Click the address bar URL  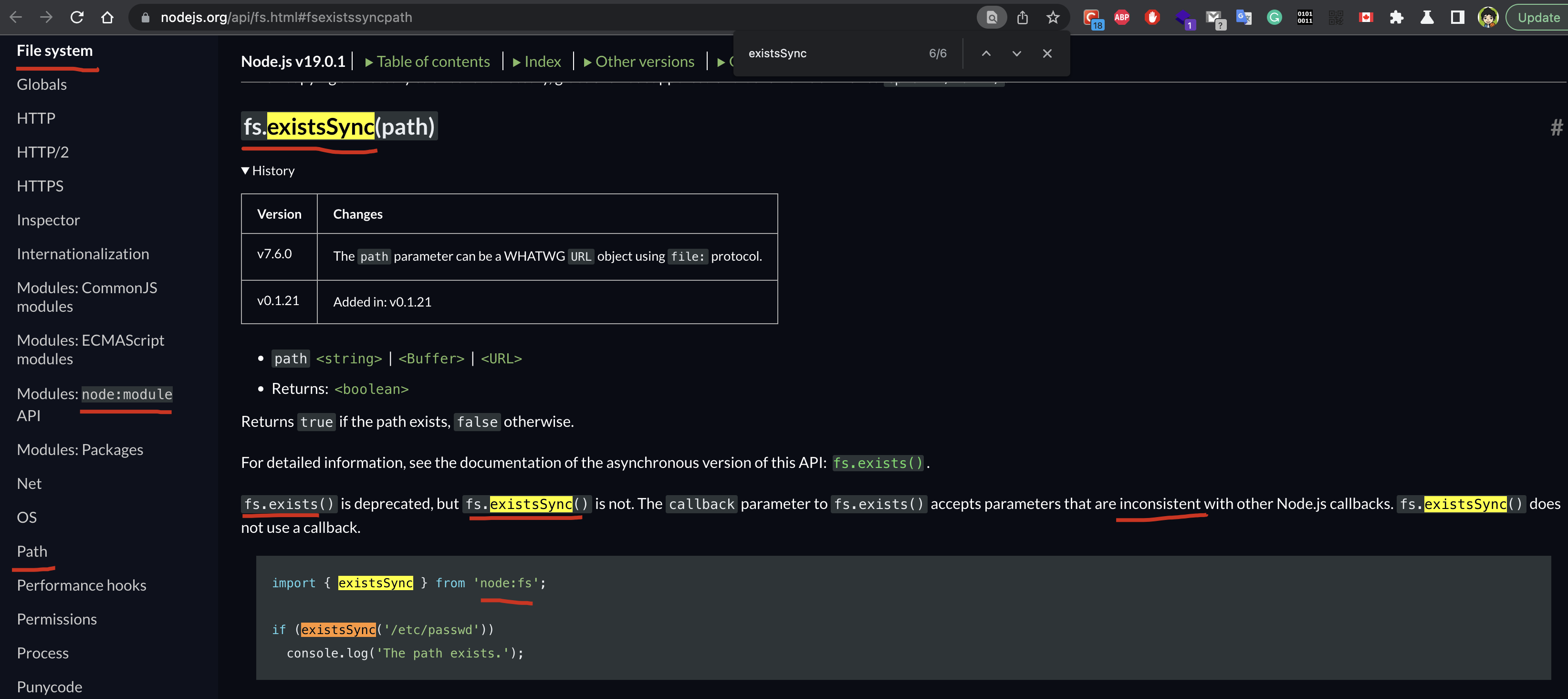[286, 18]
